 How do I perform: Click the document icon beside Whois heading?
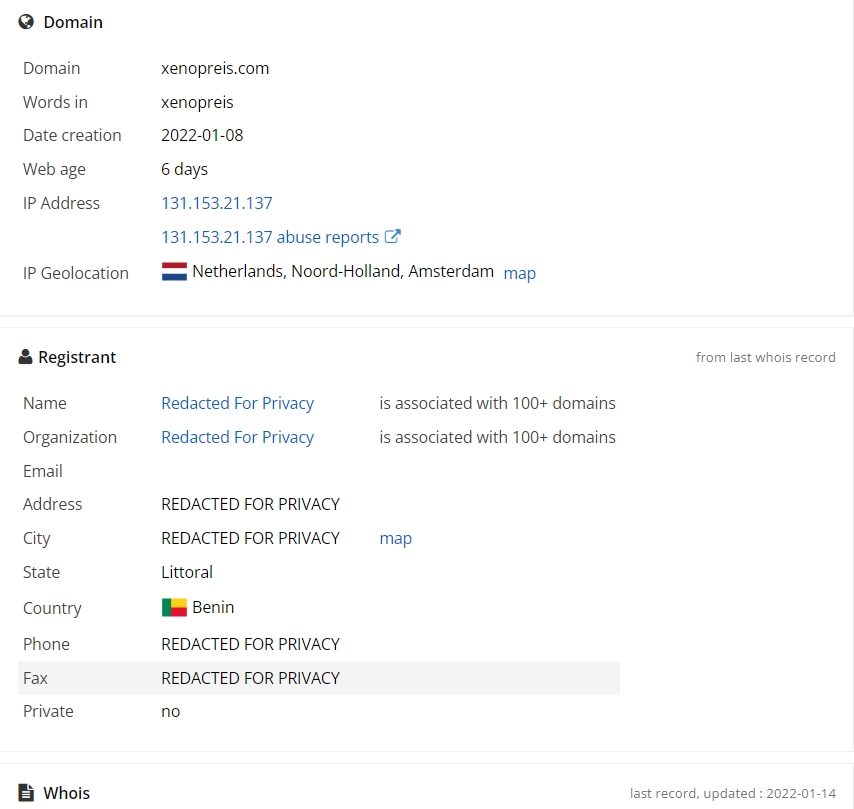coord(26,793)
